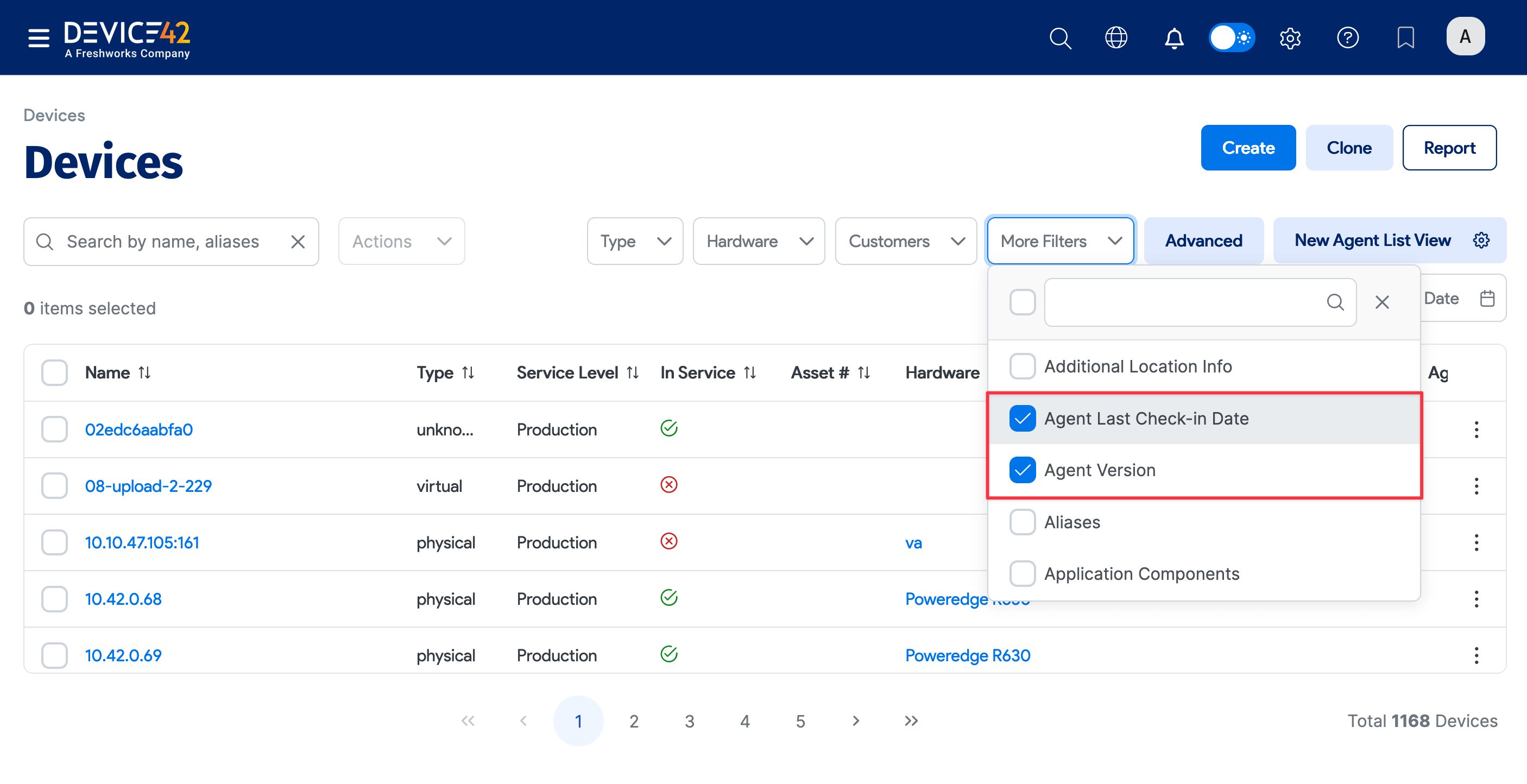Open the settings gear in header
Screen dimensions: 1527x784
tap(1290, 37)
